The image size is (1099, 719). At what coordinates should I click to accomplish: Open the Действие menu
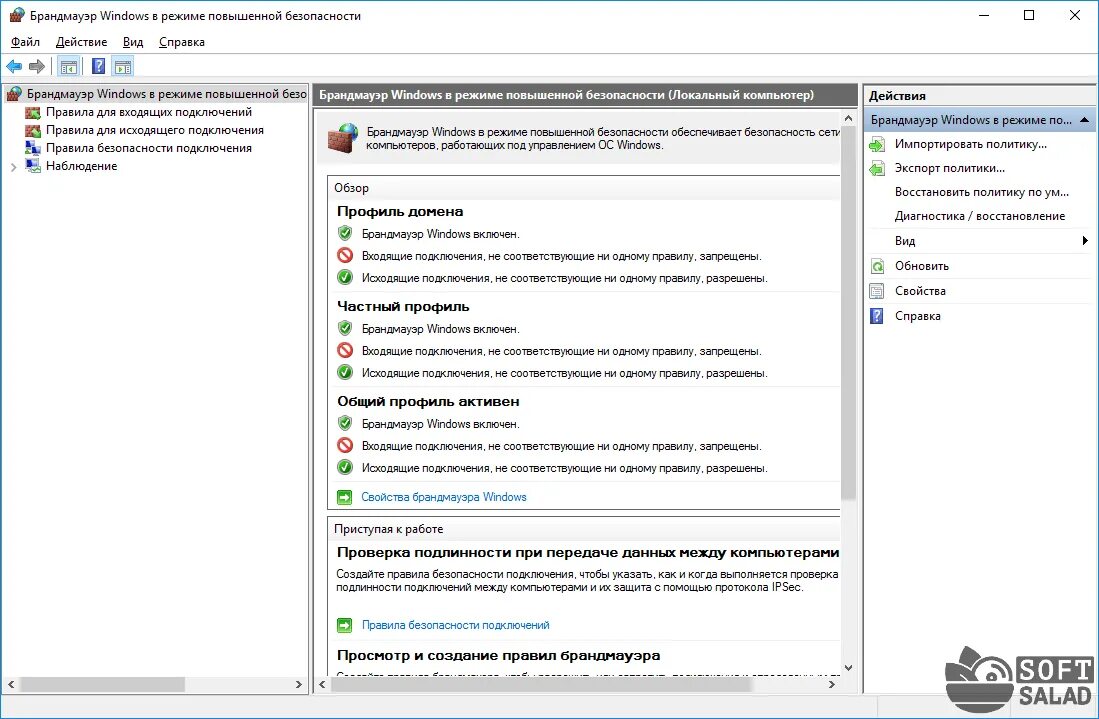click(x=81, y=42)
